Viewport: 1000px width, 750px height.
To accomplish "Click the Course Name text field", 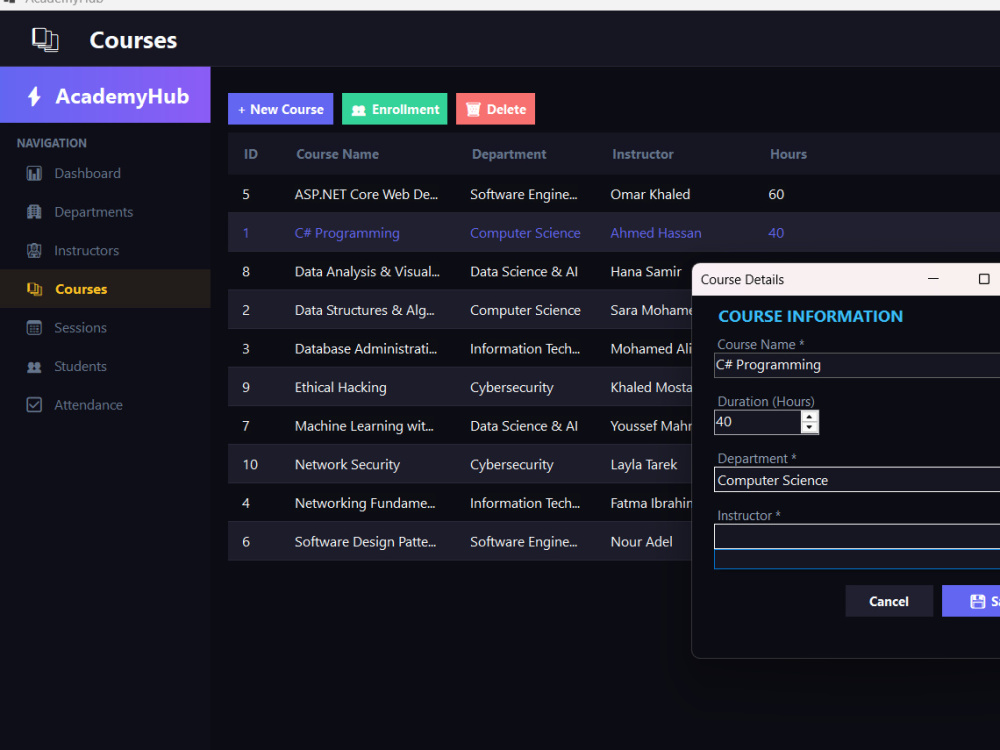I will pyautogui.click(x=857, y=365).
